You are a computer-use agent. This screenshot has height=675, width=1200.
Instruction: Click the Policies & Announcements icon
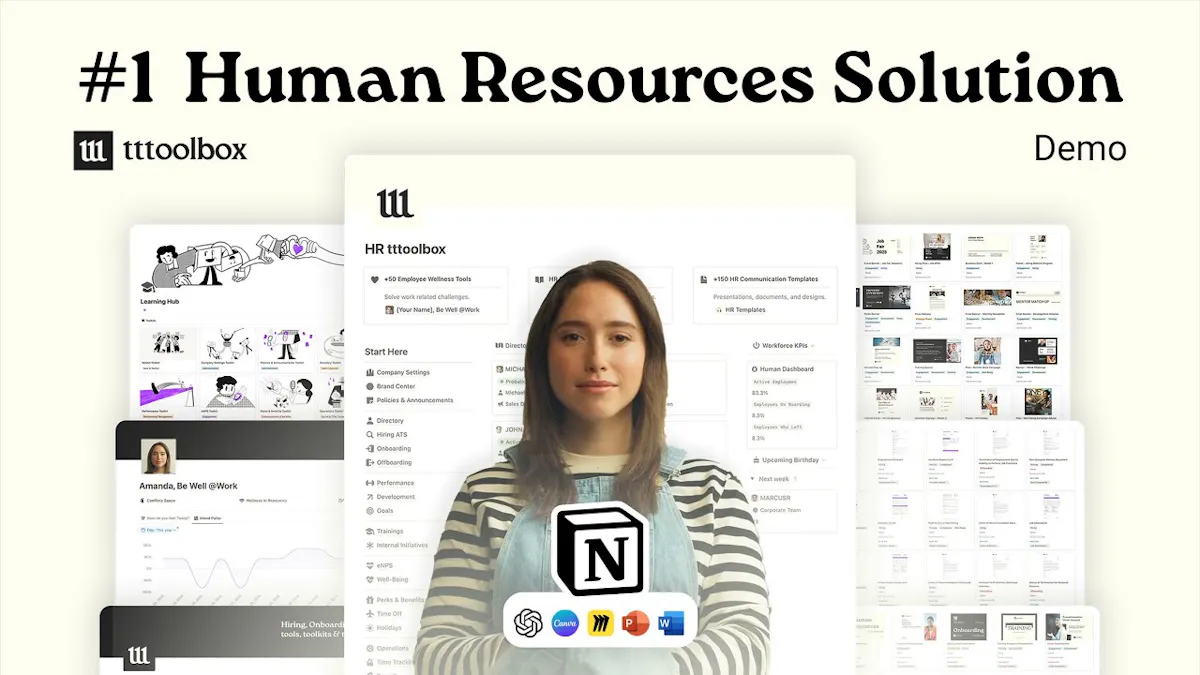[369, 401]
